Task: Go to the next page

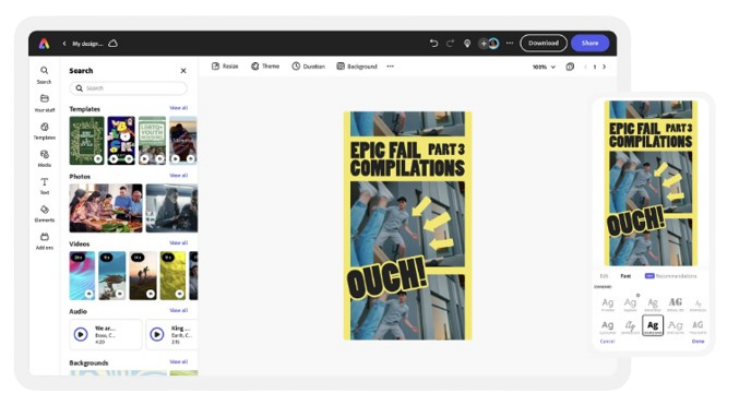Action: pos(604,67)
